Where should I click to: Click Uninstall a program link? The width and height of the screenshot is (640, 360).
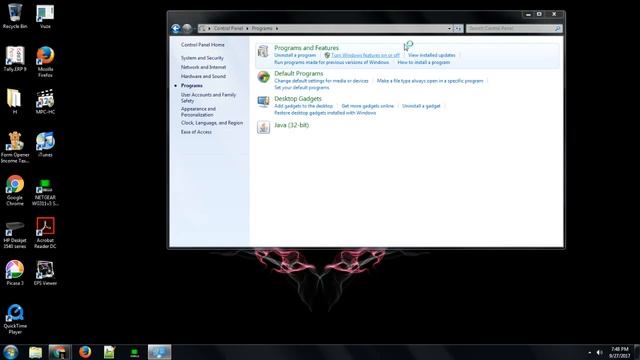pos(295,55)
